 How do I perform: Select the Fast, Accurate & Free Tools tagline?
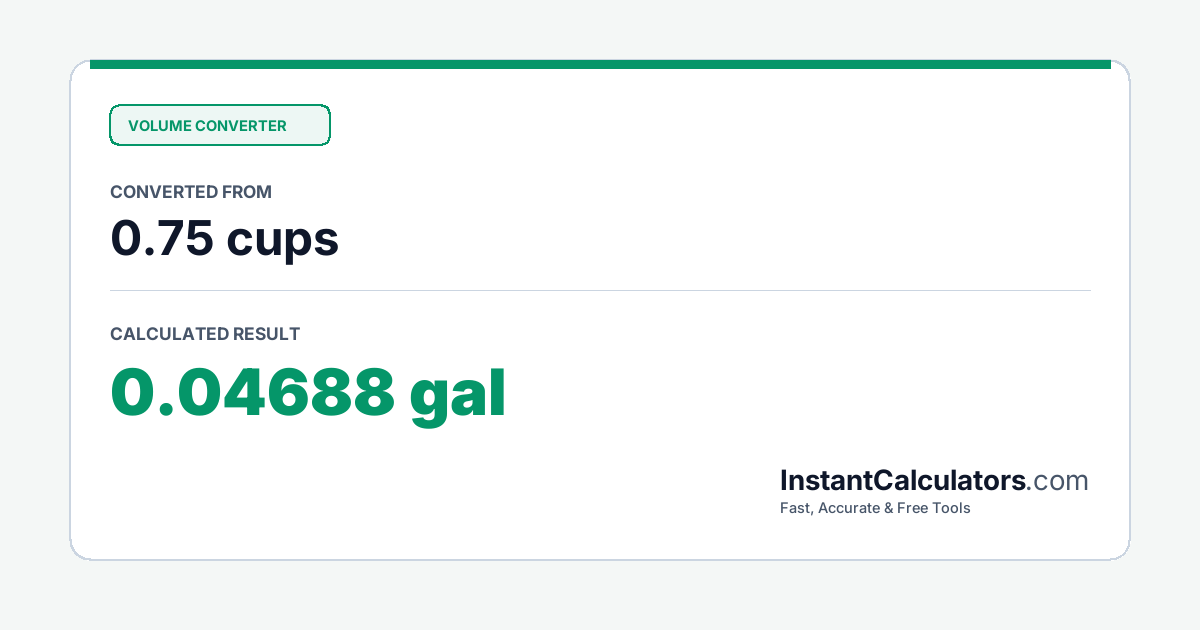click(x=875, y=508)
